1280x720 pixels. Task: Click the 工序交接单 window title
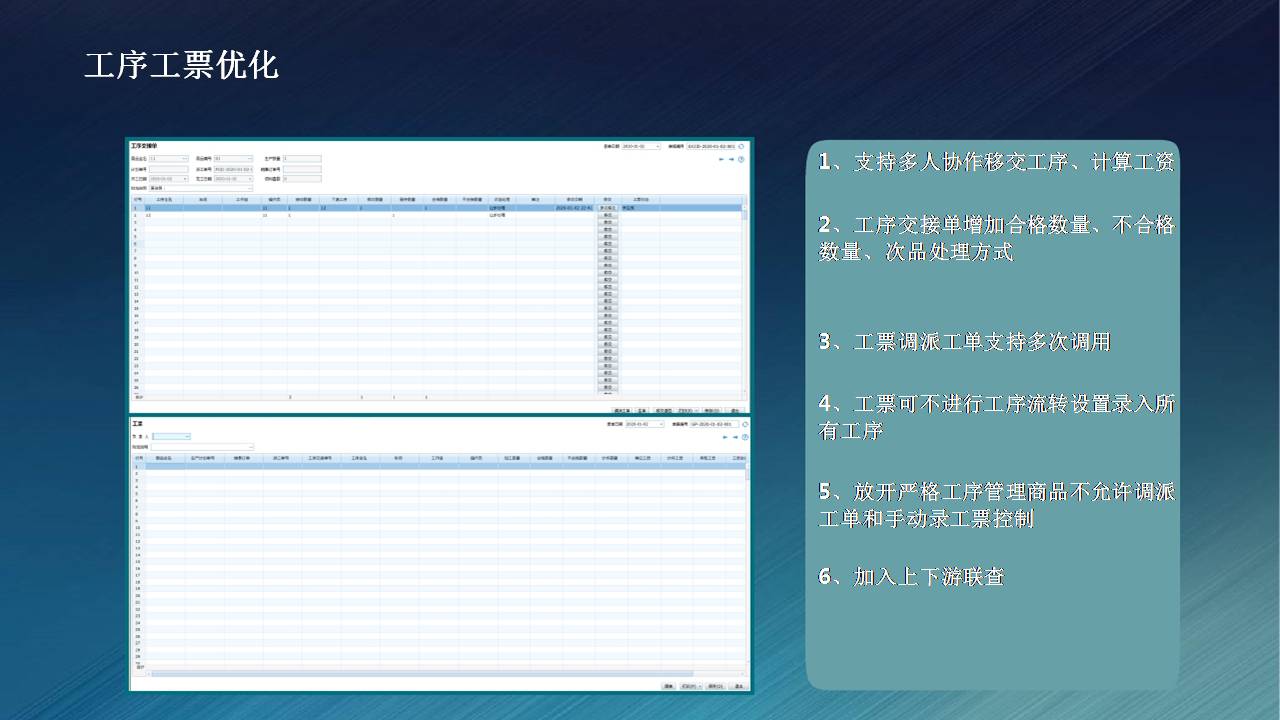pos(144,146)
